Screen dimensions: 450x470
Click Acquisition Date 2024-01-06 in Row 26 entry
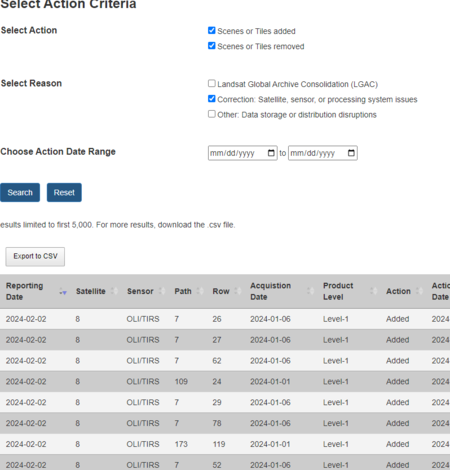point(270,319)
